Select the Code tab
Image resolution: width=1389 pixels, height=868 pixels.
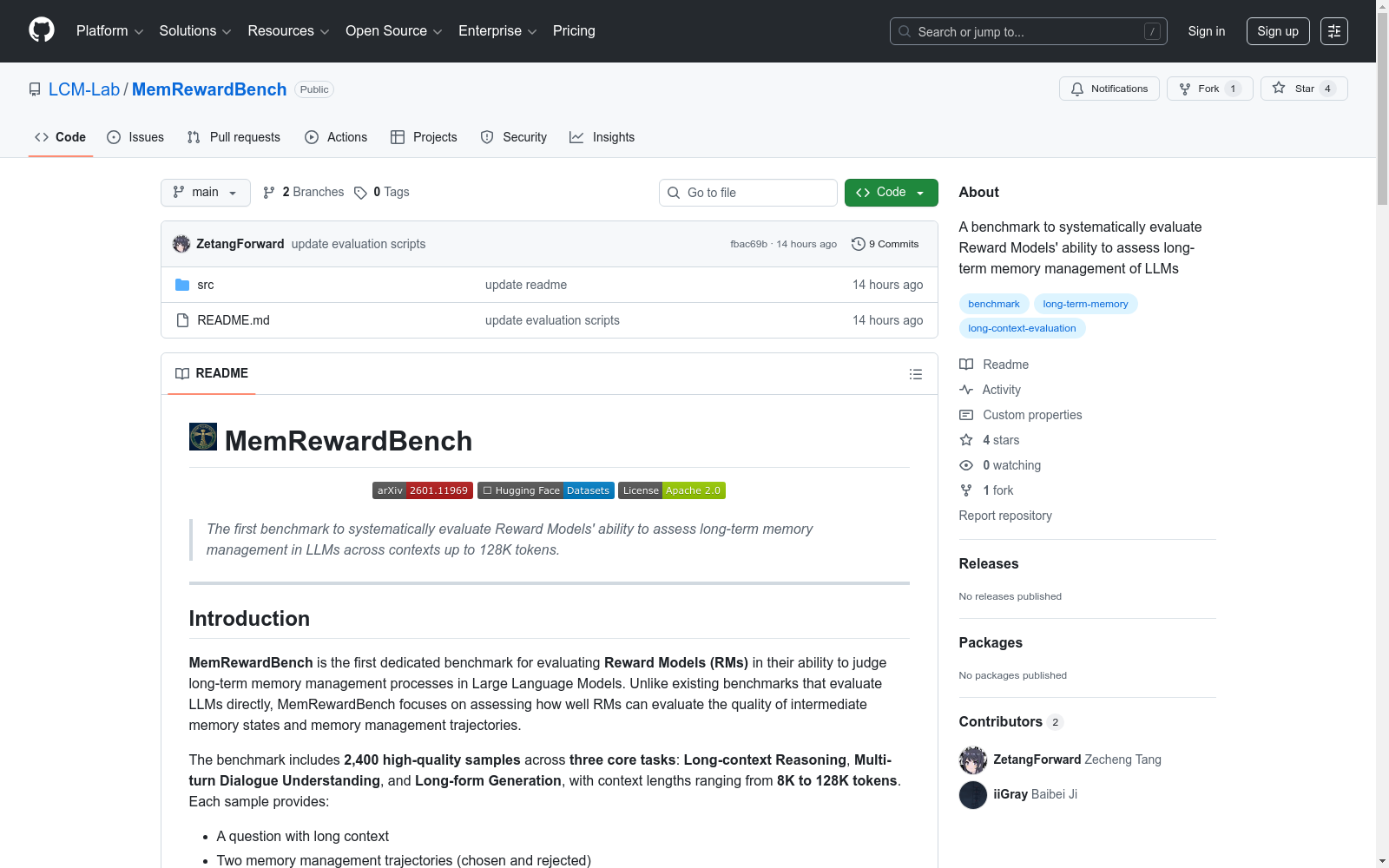(61, 137)
